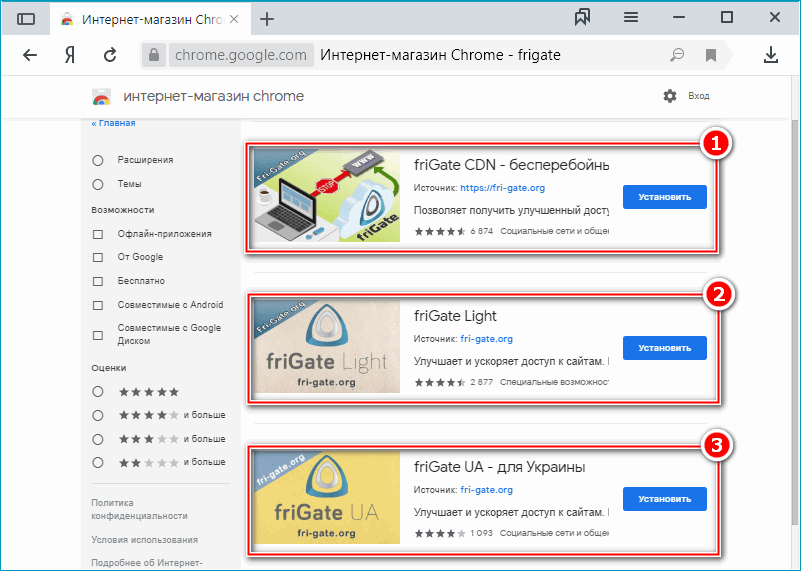Select the Расширения radio button
Viewport: 801px width, 571px height.
(x=98, y=160)
